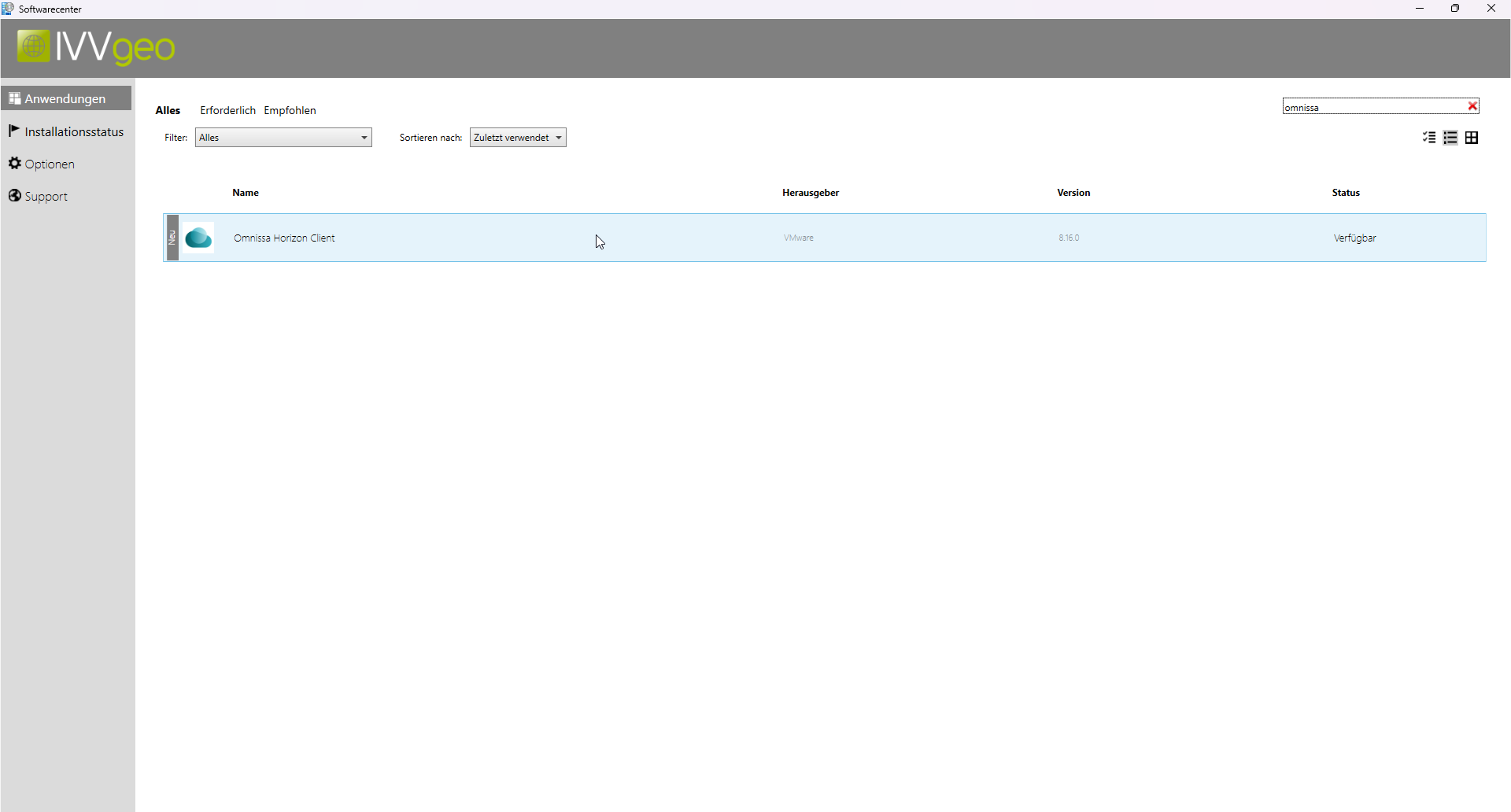Open the Filter dropdown set to Alles

(283, 138)
